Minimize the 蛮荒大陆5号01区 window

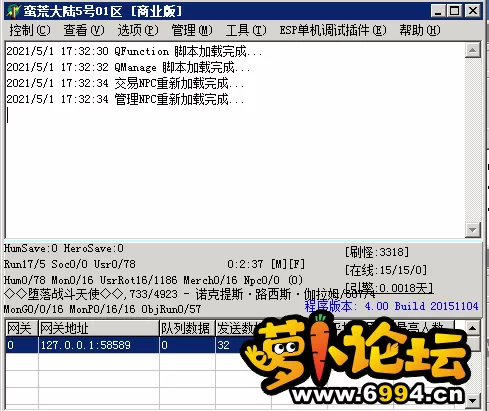[438, 11]
